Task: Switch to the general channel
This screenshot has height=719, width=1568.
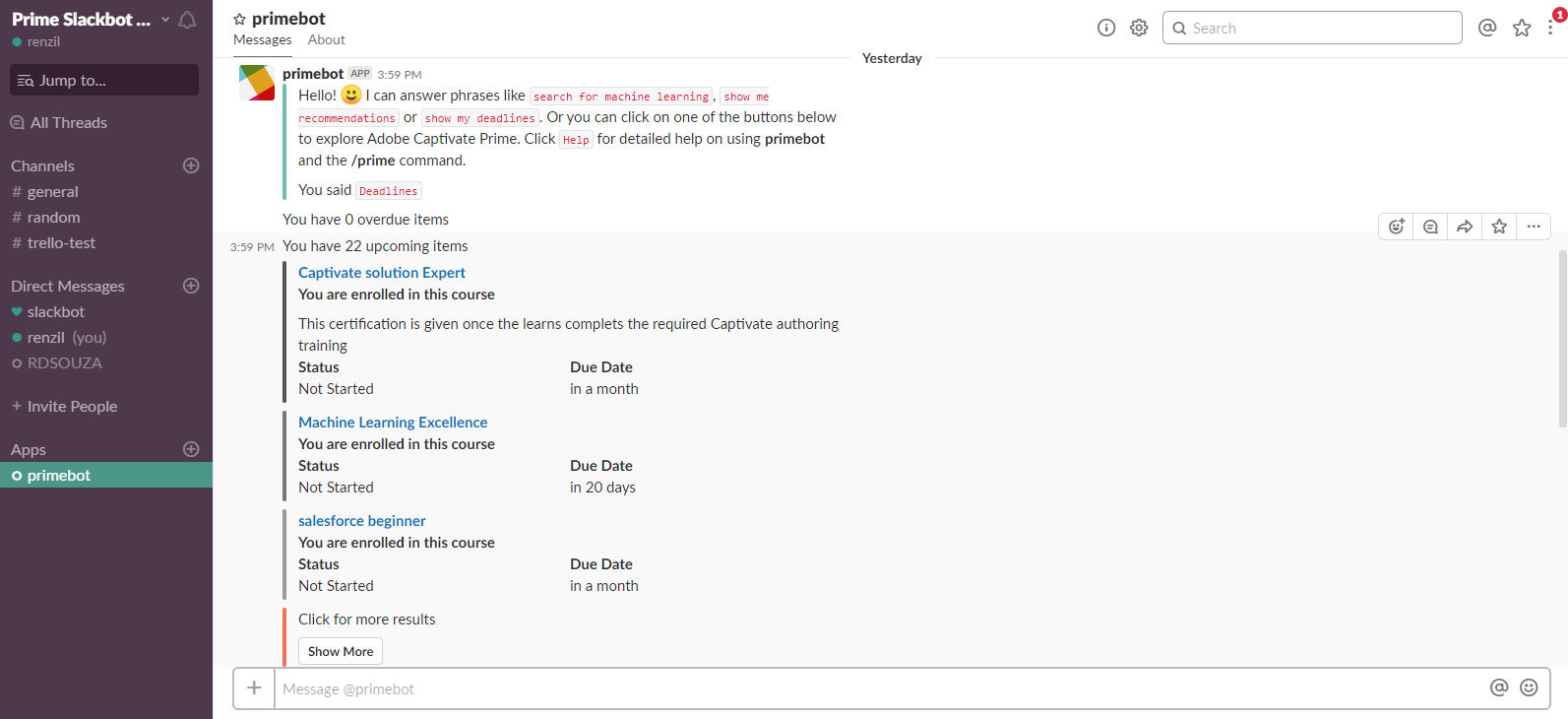Action: coord(106,191)
